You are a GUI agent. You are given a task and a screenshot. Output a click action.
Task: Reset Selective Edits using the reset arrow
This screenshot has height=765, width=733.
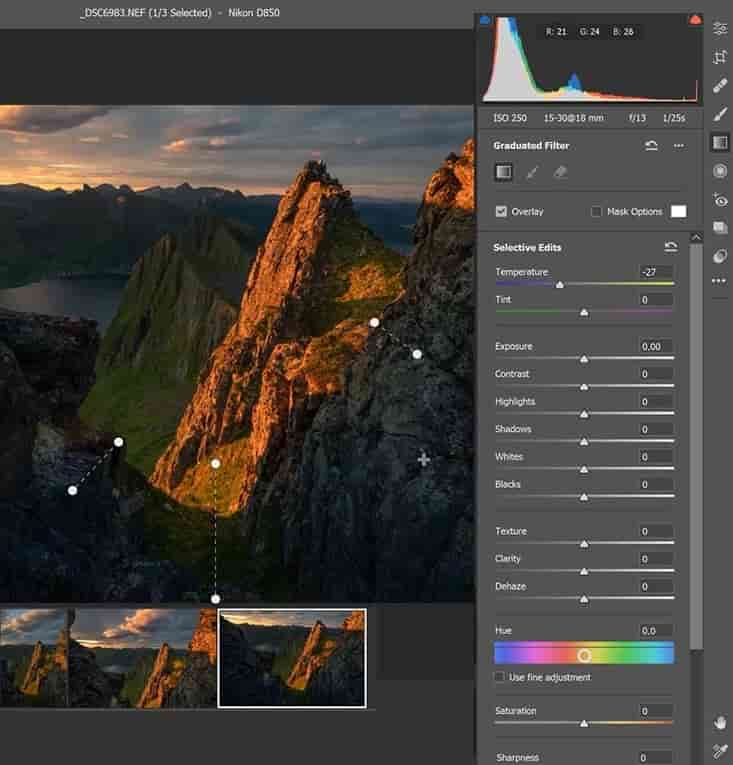(x=670, y=247)
